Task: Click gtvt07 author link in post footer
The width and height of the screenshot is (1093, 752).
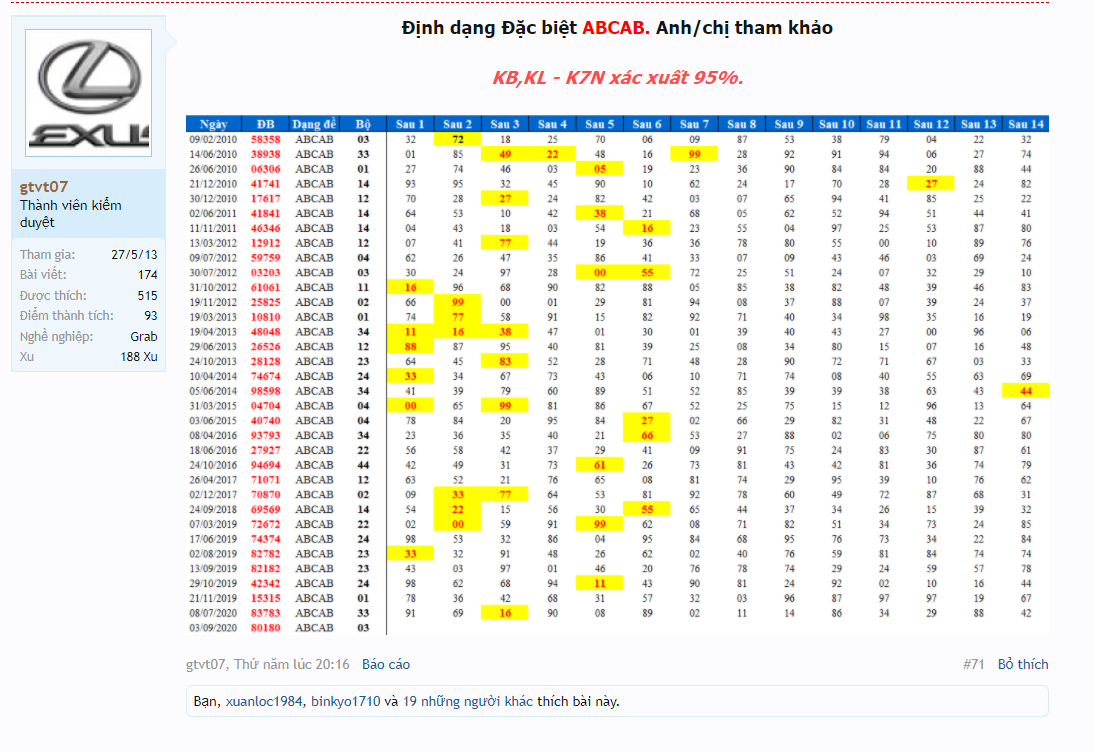Action: coord(207,664)
